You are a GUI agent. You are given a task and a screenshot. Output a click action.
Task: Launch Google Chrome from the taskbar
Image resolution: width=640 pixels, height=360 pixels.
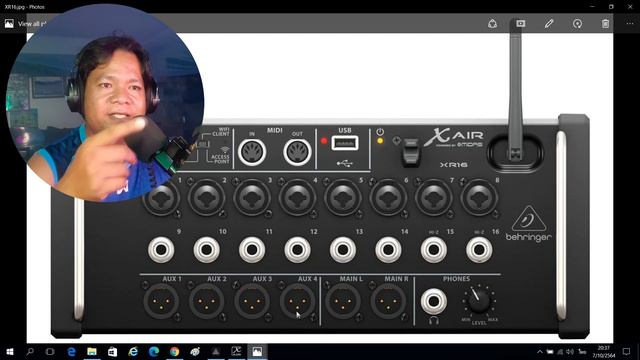tap(175, 351)
